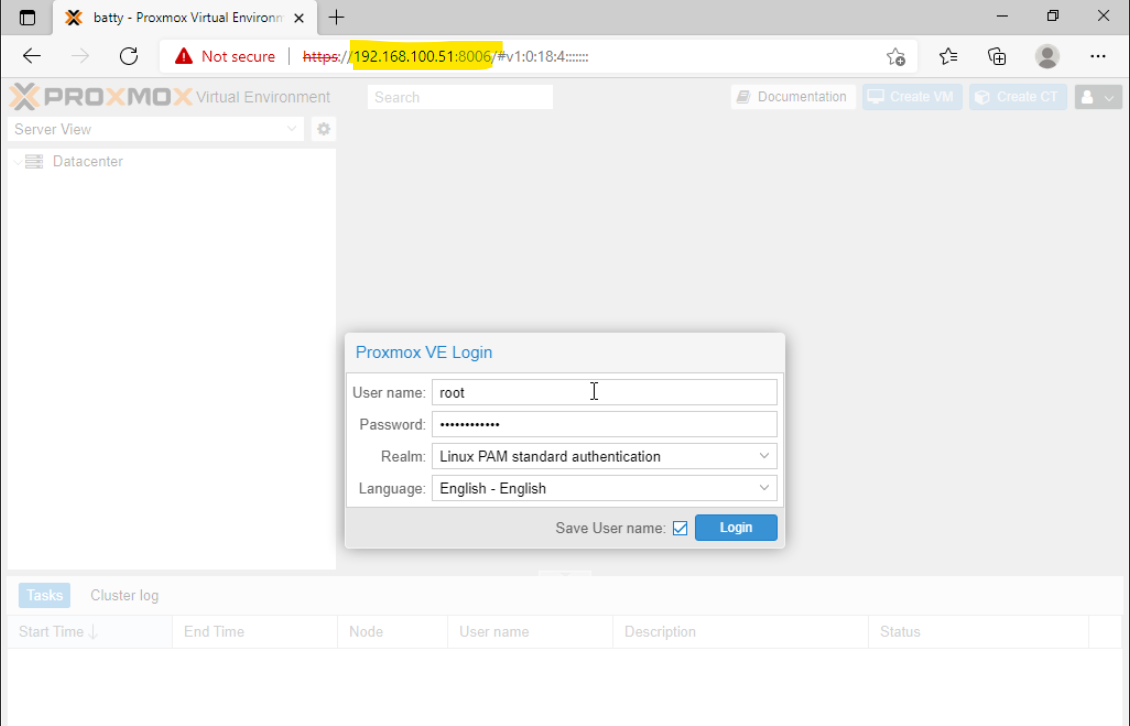The image size is (1130, 726).
Task: Open Edge Collections
Action: point(996,56)
